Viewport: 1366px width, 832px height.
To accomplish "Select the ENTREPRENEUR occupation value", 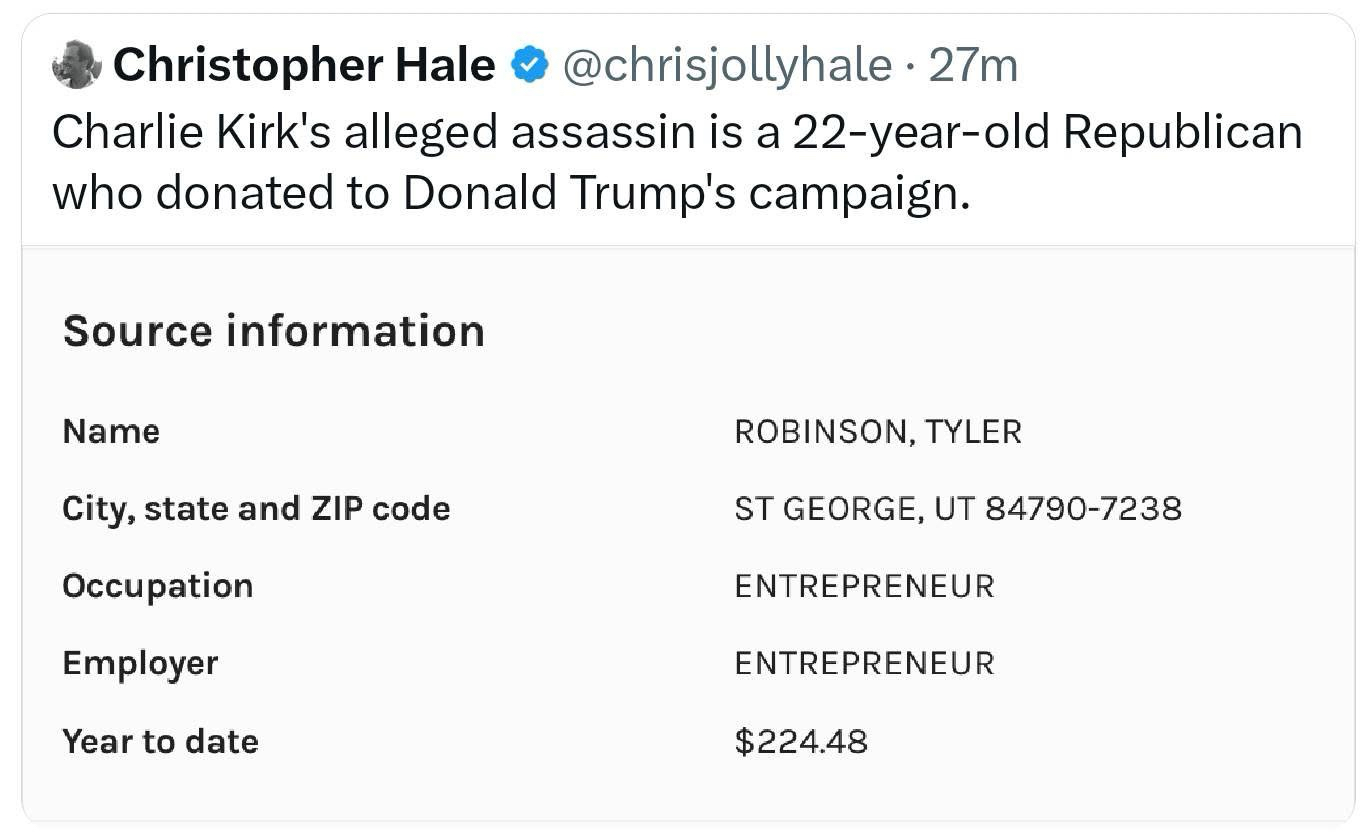I will (864, 586).
